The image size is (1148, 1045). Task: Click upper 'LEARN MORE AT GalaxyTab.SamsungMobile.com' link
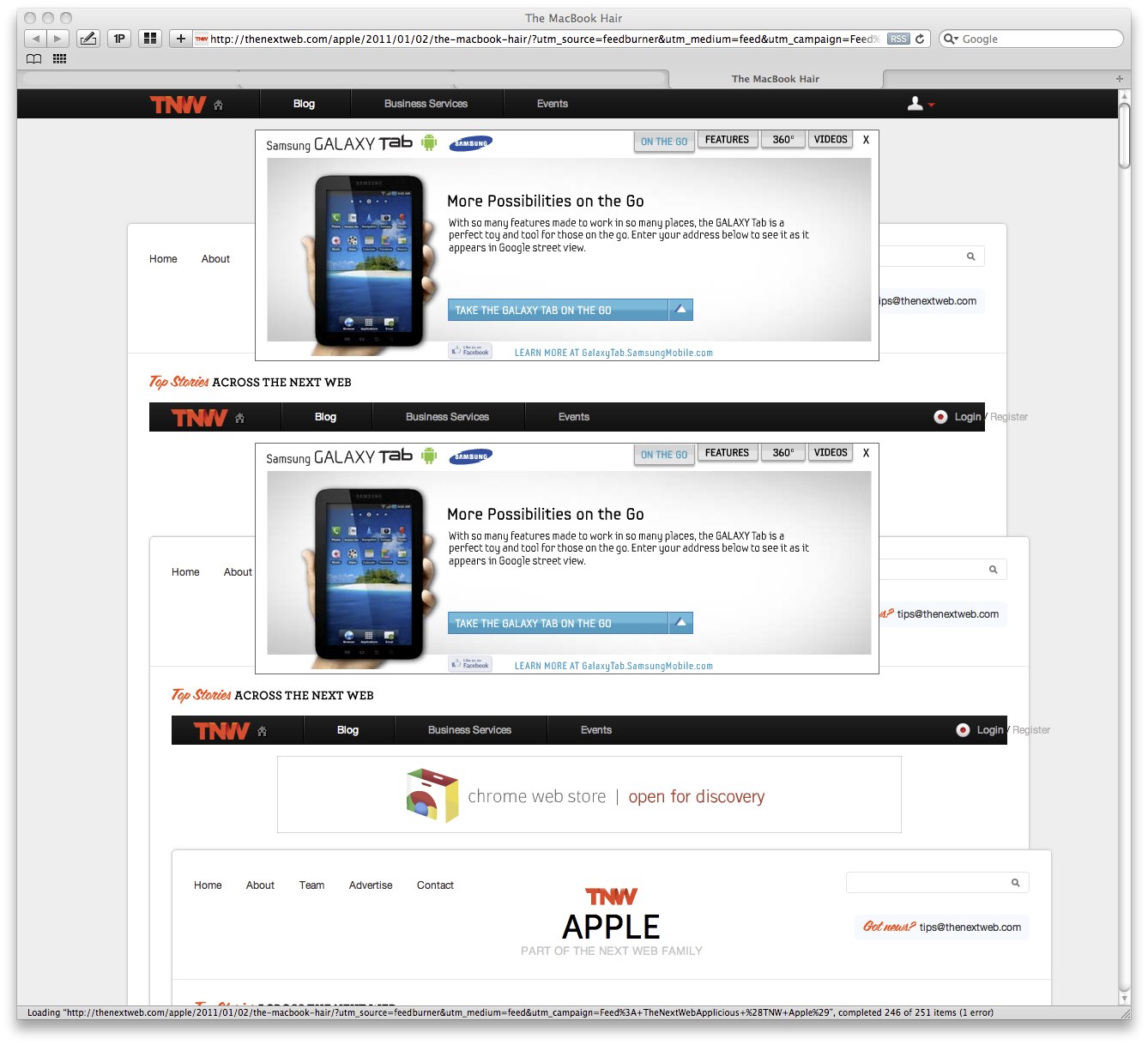pyautogui.click(x=613, y=353)
